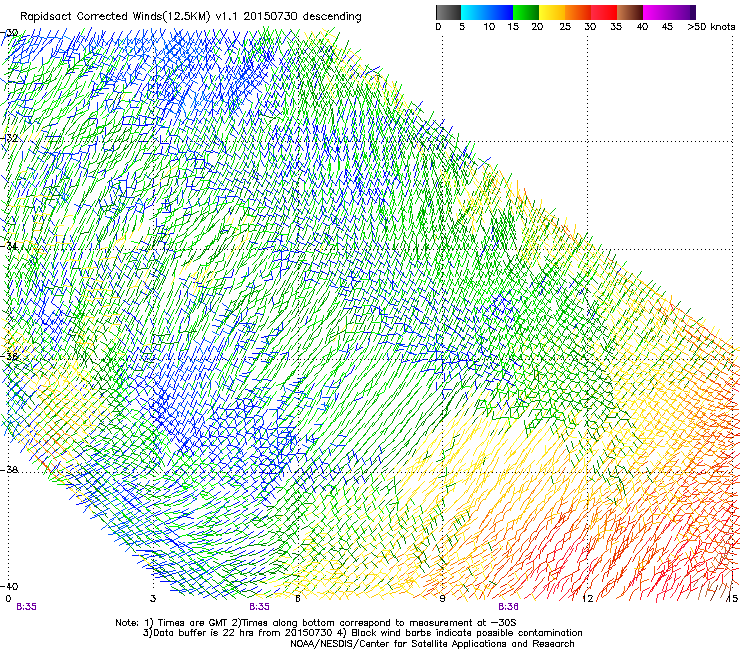Image resolution: width=740 pixels, height=650 pixels.
Task: Click the '45' legend scale label
Action: [x=667, y=27]
